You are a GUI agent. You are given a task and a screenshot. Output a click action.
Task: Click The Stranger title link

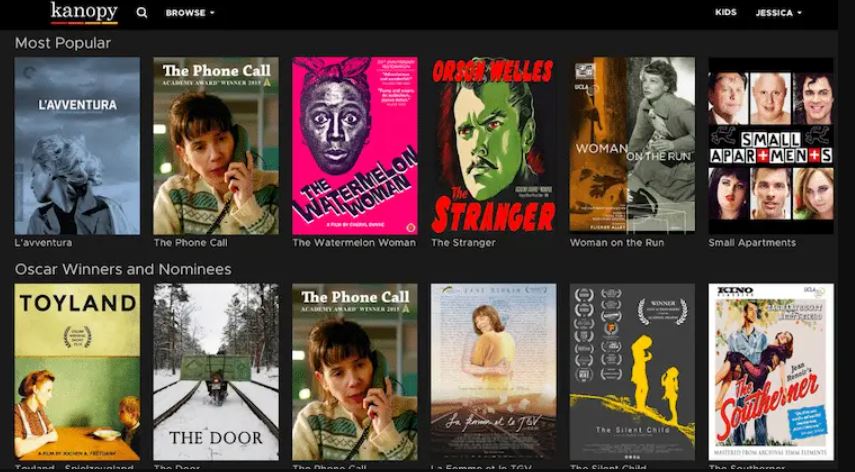[x=463, y=243]
